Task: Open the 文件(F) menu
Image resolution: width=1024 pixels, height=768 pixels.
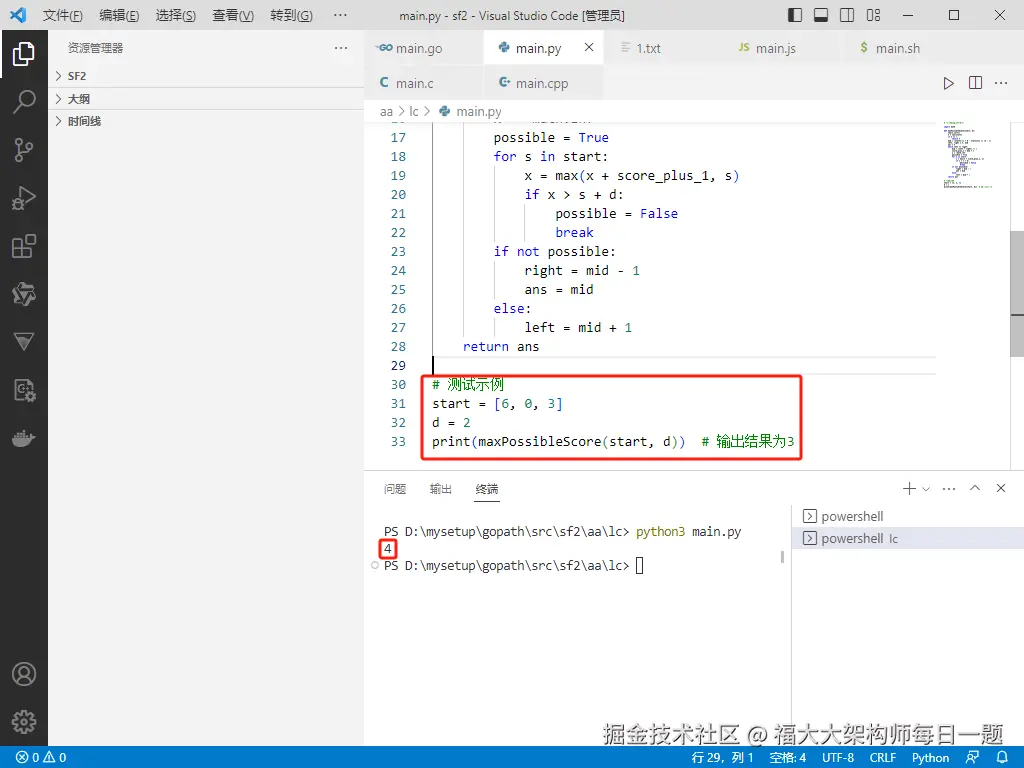Action: (63, 15)
